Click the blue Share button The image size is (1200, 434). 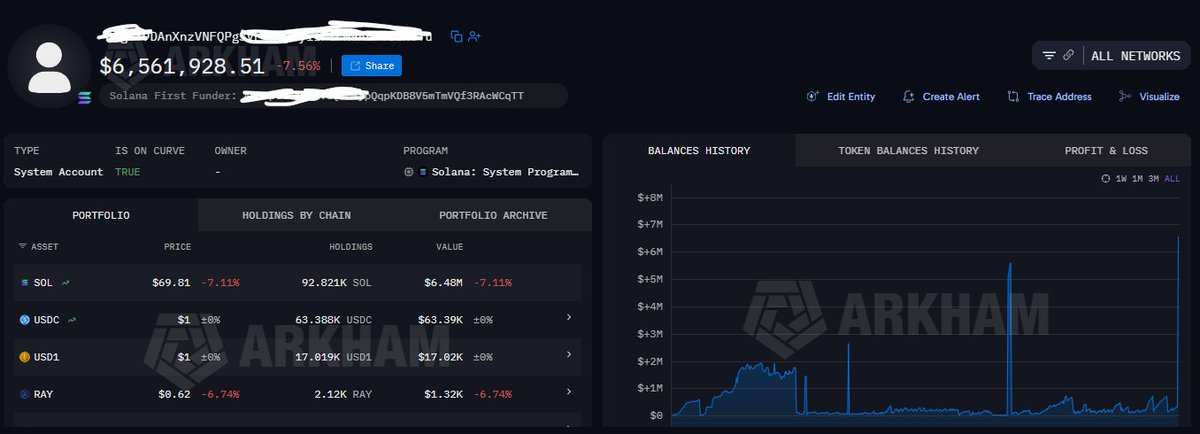[371, 66]
